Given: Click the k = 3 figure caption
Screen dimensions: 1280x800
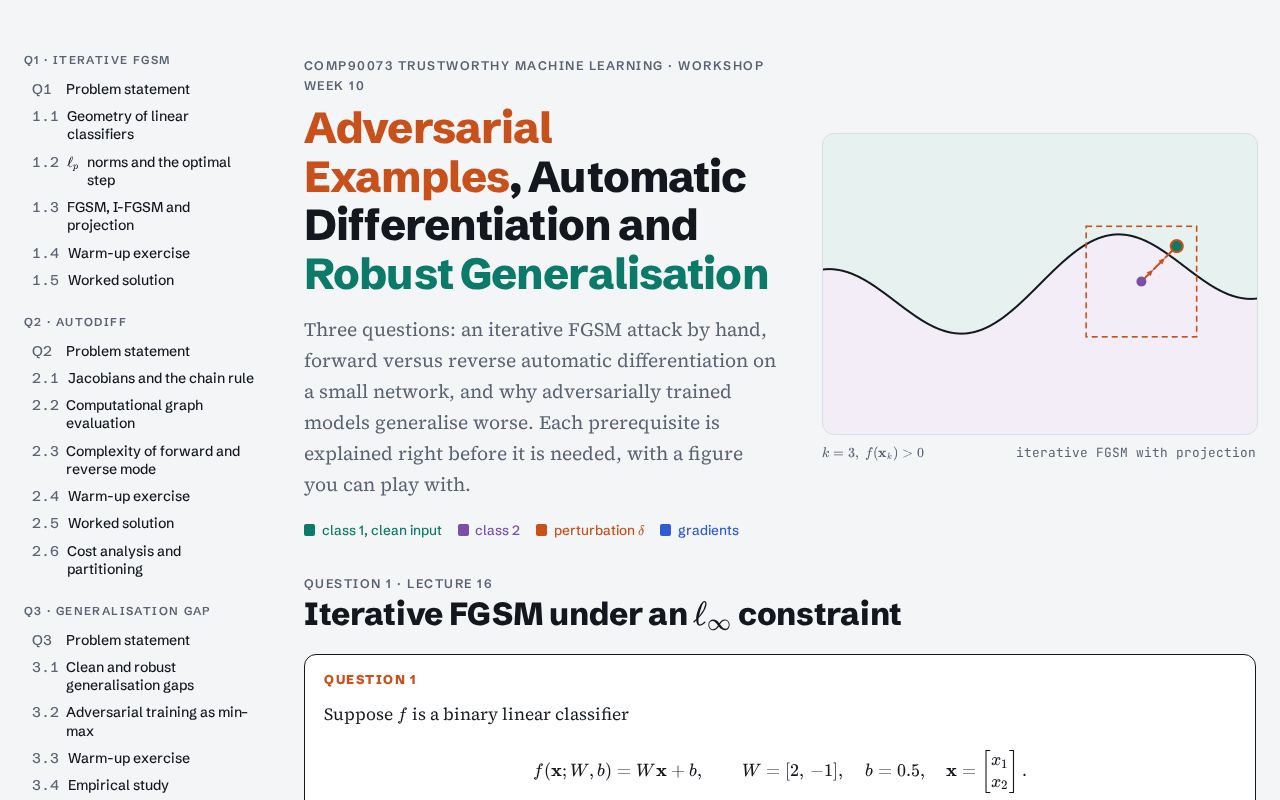Looking at the screenshot, I should (x=873, y=453).
